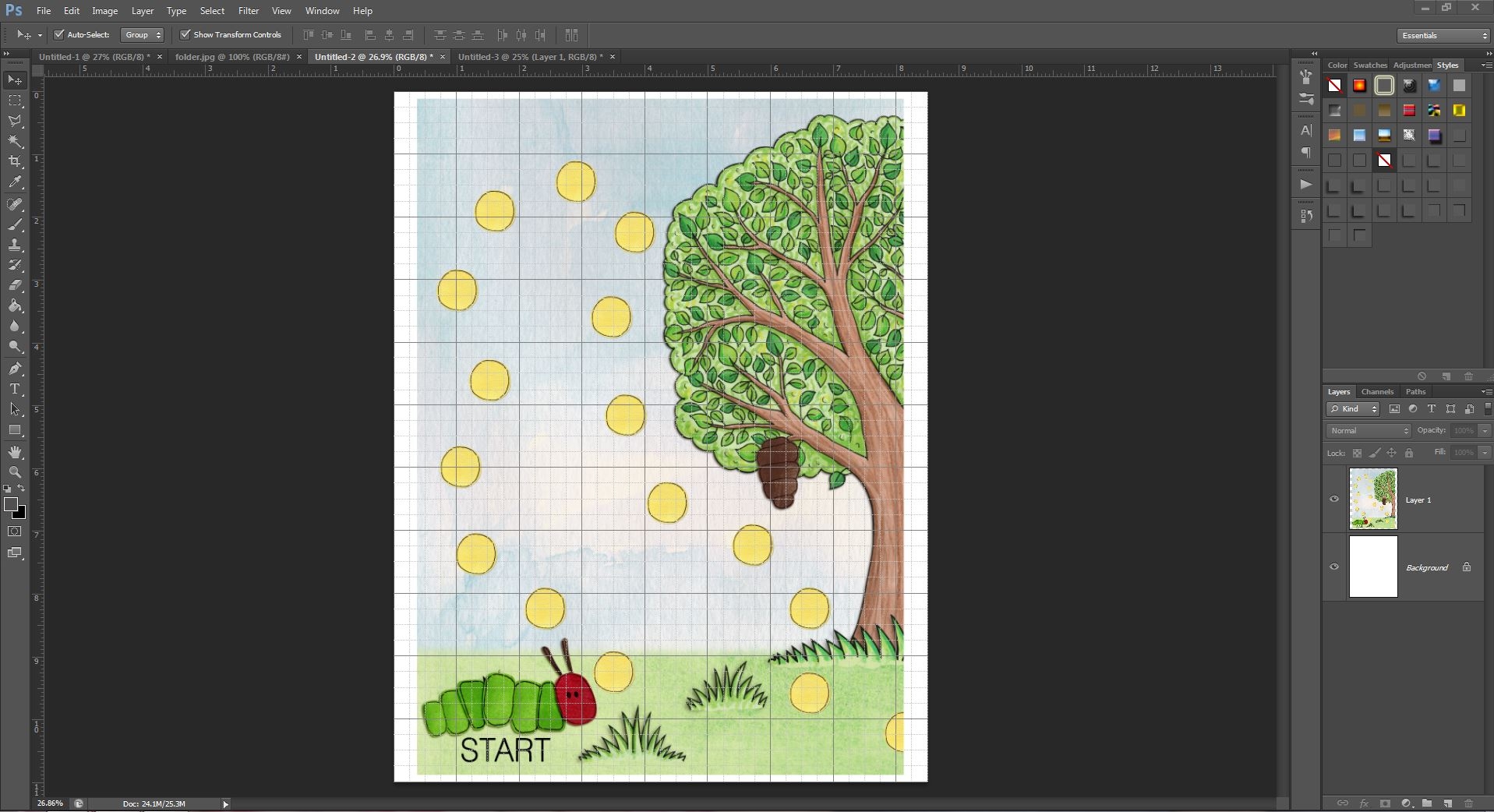The width and height of the screenshot is (1494, 812).
Task: Open the Tool Preset picker arrow
Action: click(40, 35)
